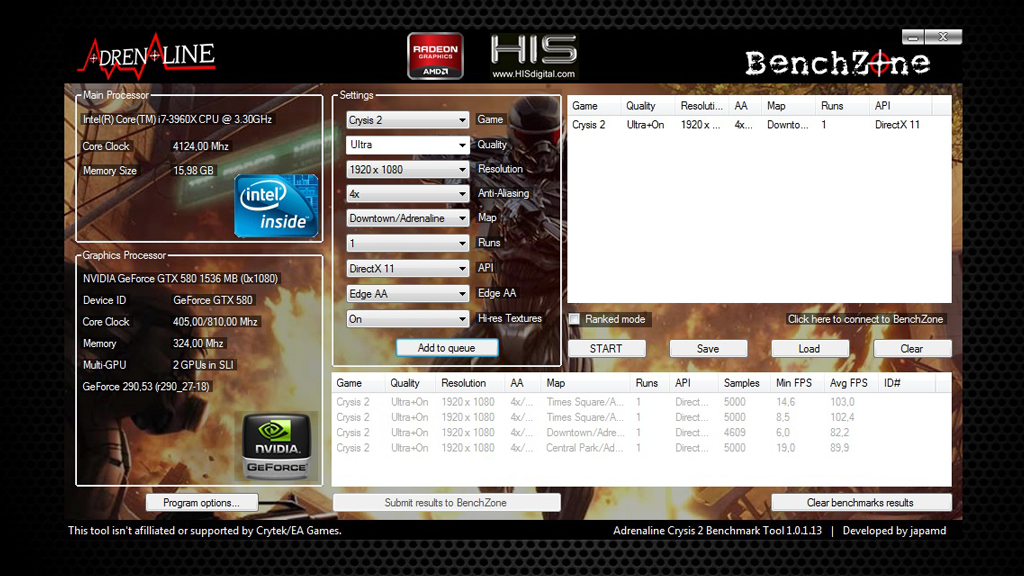Click the Intel inside badge

click(x=276, y=206)
